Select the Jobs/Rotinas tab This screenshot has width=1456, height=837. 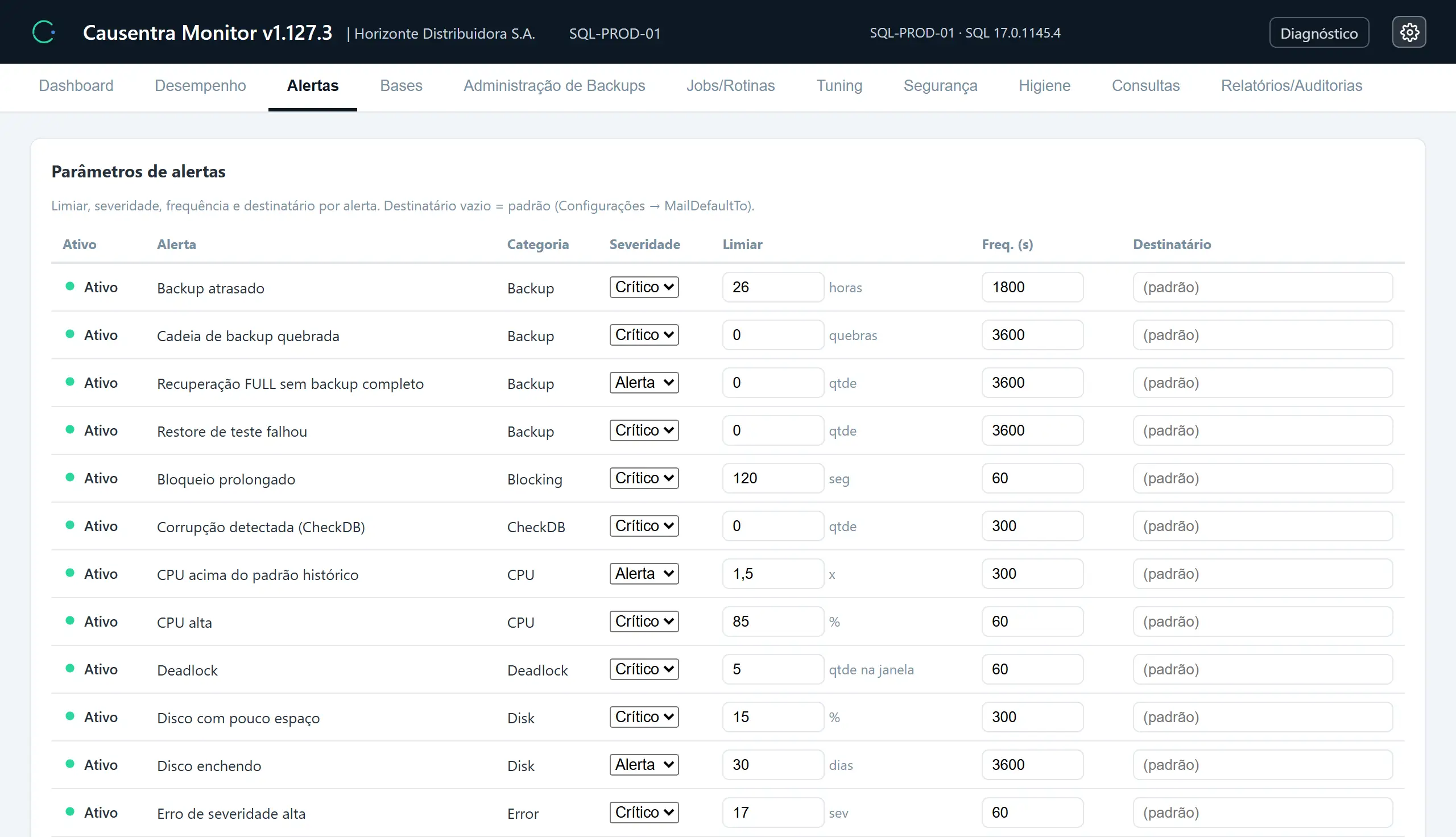tap(731, 86)
